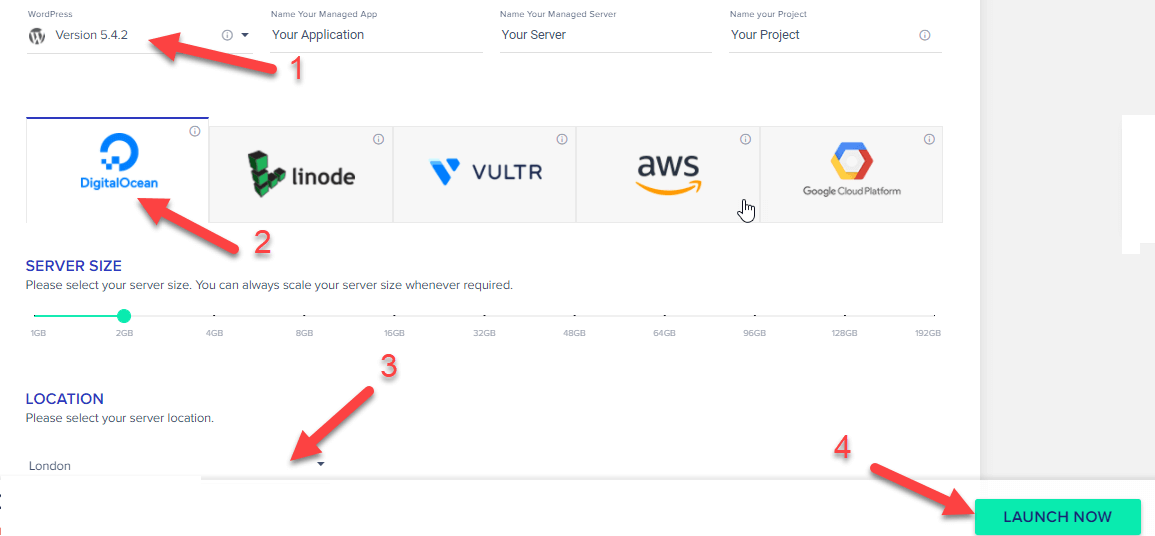The height and width of the screenshot is (536, 1155).
Task: Click the Your Server name field
Action: click(x=605, y=35)
